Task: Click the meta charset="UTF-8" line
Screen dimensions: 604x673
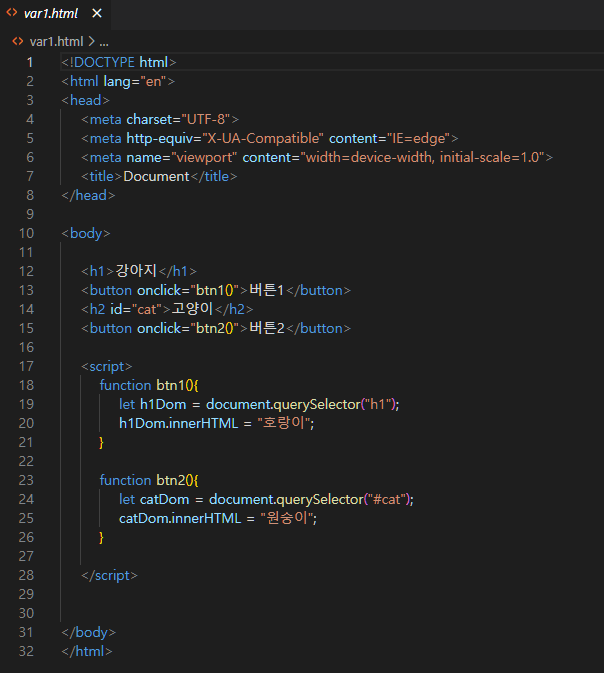Action: [x=160, y=119]
